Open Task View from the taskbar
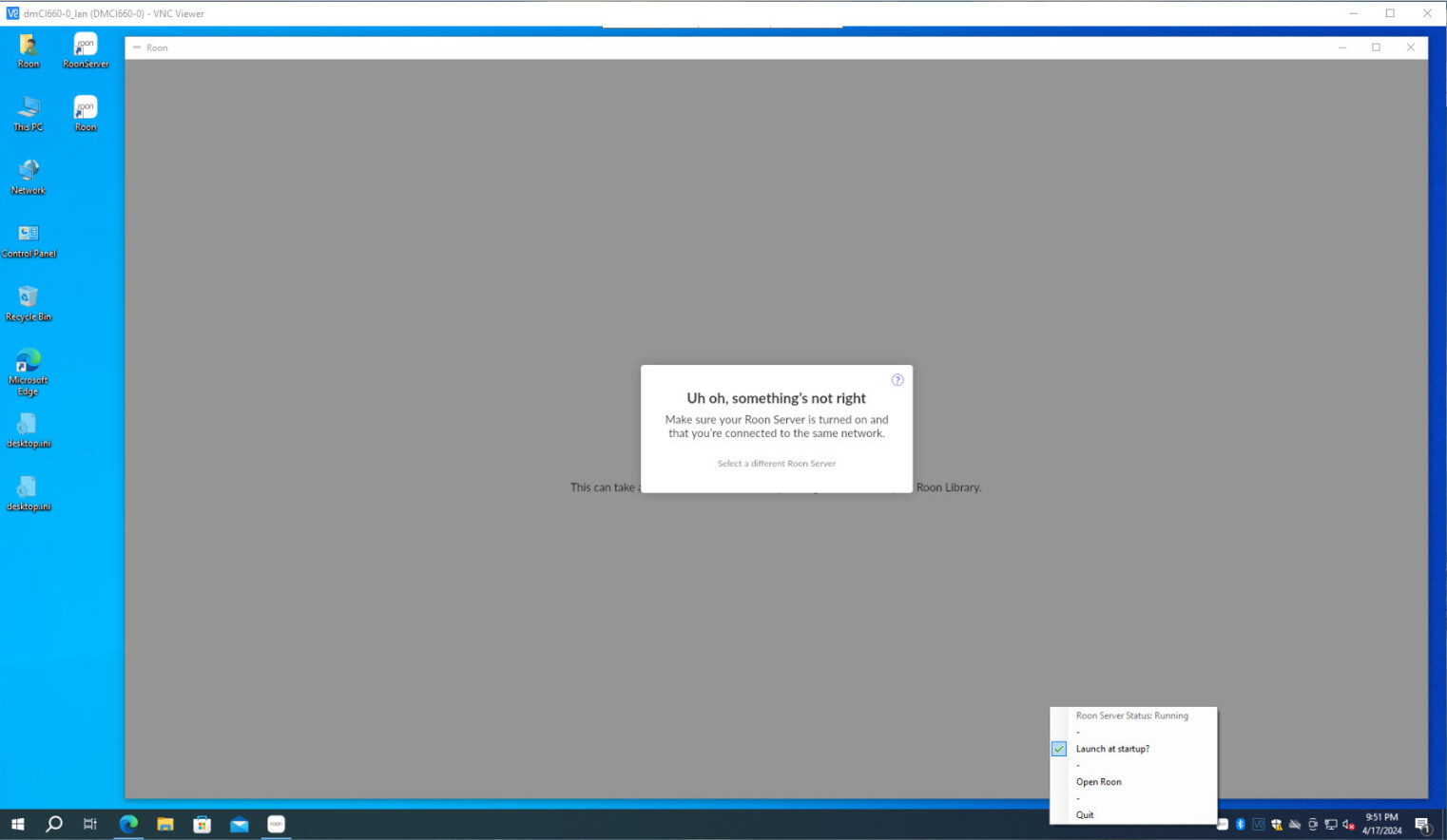Screen dimensions: 1447x840 (x=90, y=824)
